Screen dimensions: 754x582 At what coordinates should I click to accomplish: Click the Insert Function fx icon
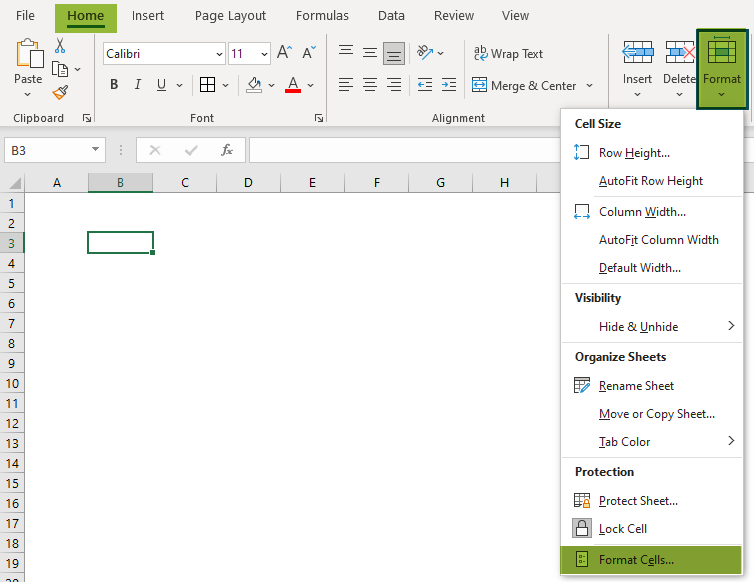(227, 150)
